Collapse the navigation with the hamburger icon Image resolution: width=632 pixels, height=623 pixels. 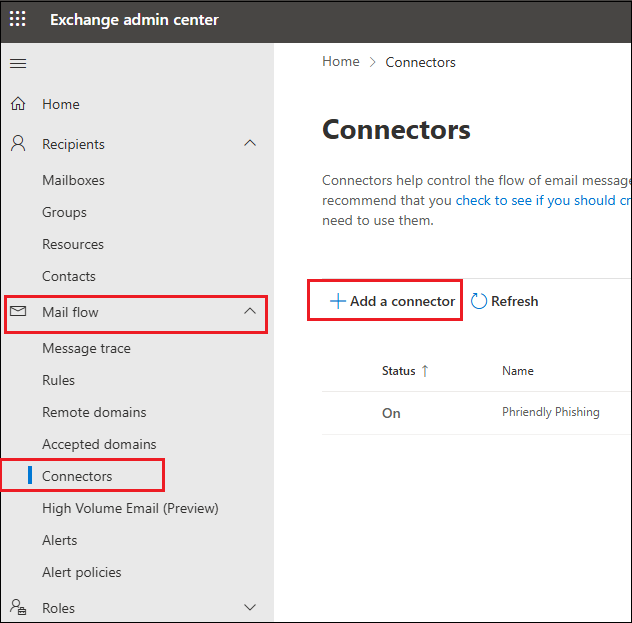coord(18,63)
